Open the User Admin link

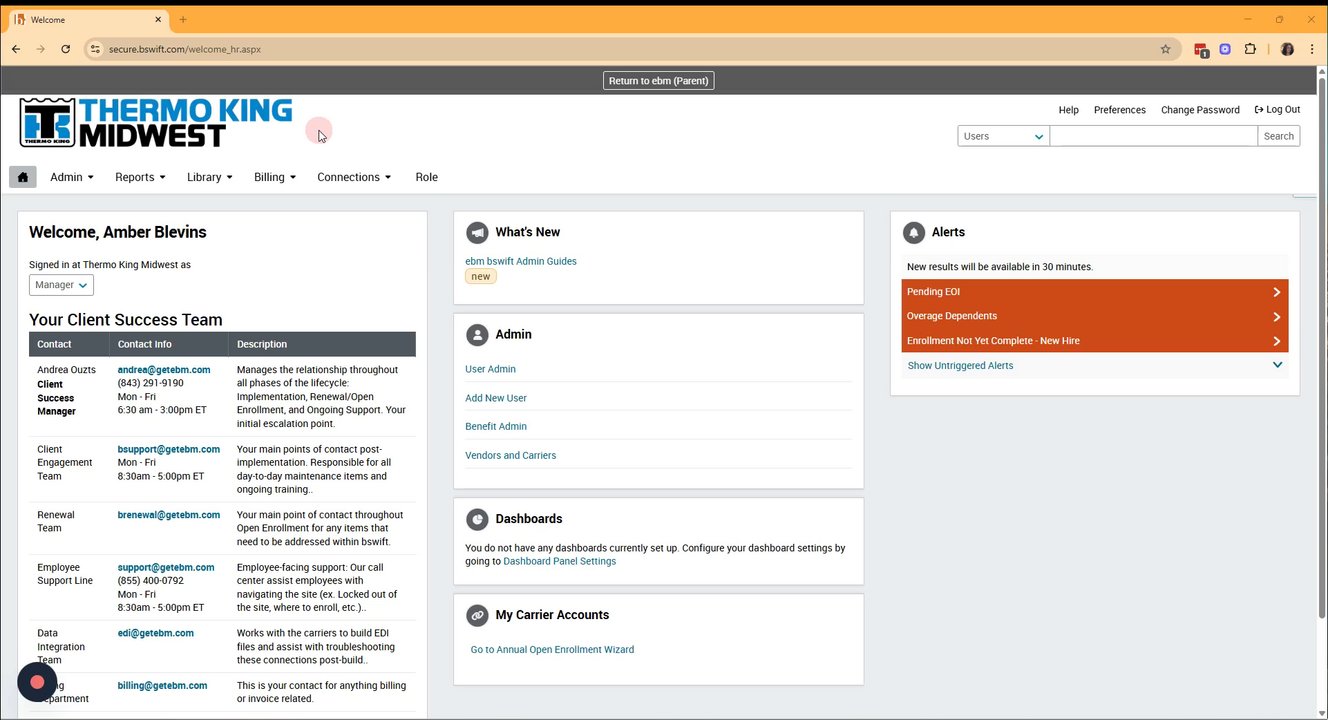490,369
